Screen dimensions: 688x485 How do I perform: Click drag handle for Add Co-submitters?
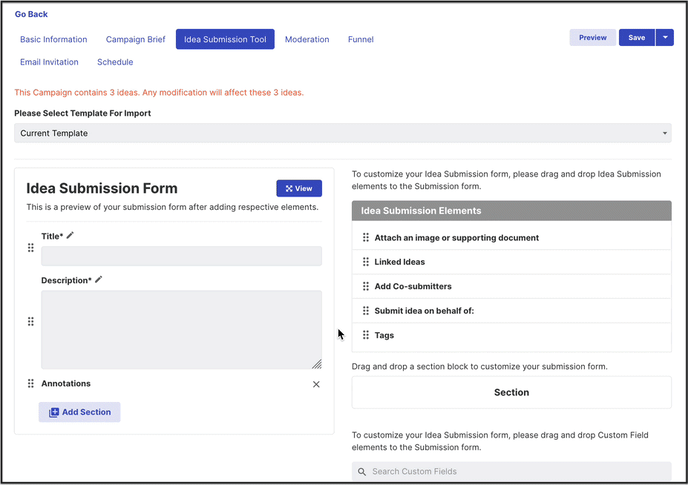point(366,286)
